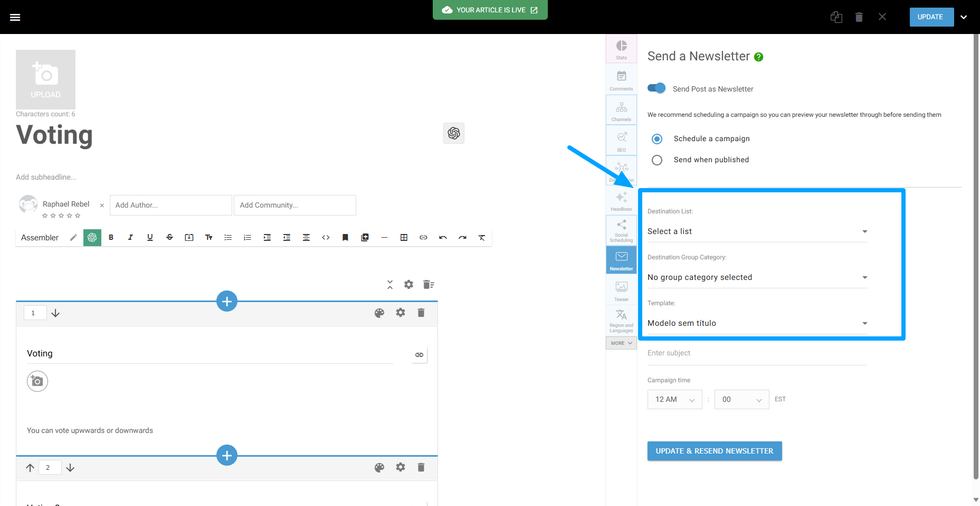Switch to the Comments sidebar tab
The height and width of the screenshot is (506, 980).
[621, 80]
